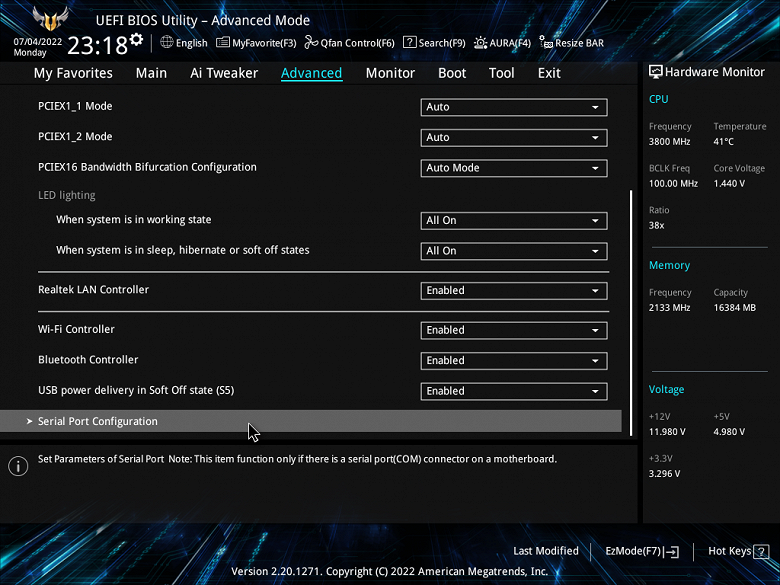
Task: Click the Resize BAR icon
Action: tap(546, 42)
